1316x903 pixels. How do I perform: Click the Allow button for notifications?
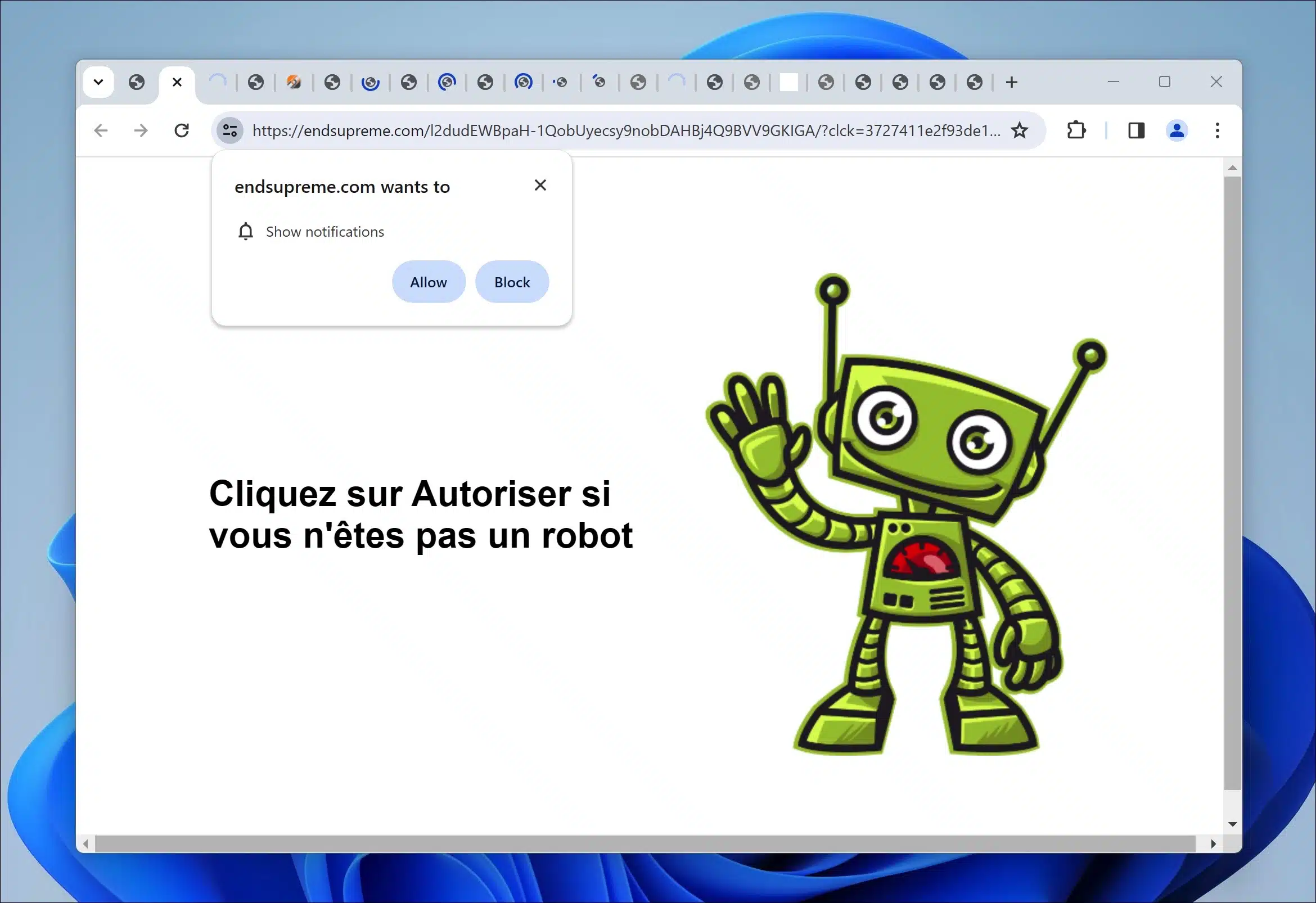[428, 282]
